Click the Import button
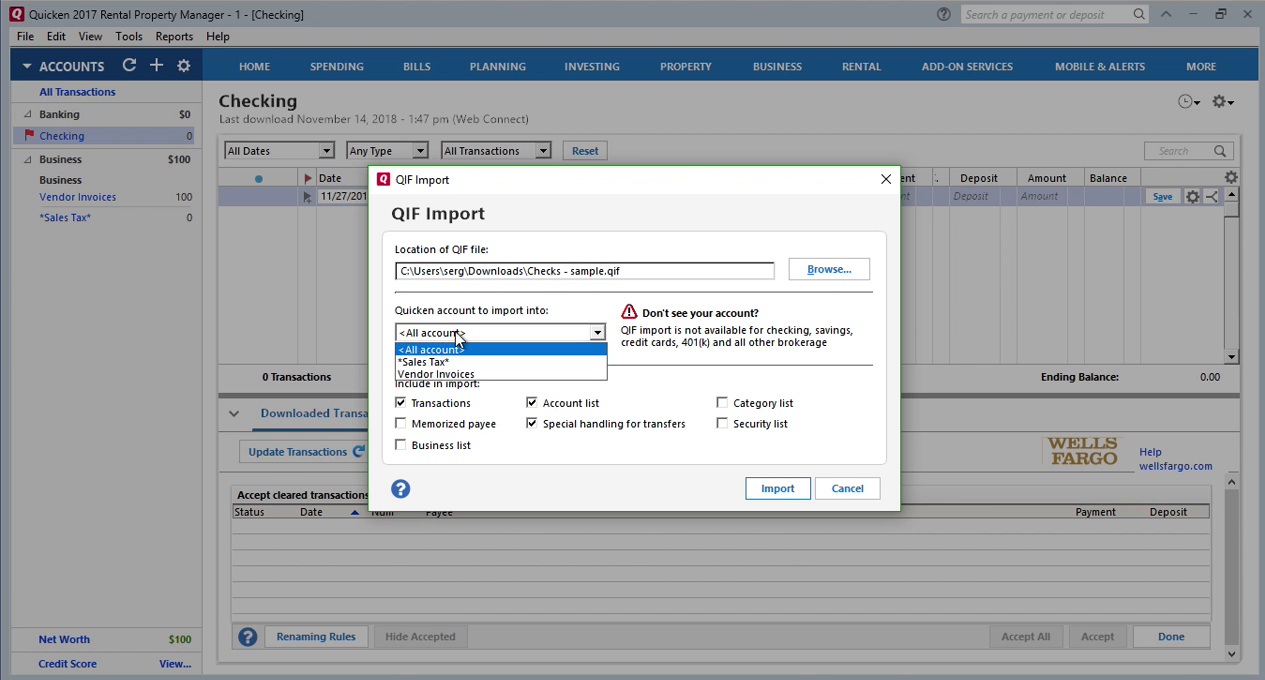1265x680 pixels. click(x=778, y=489)
